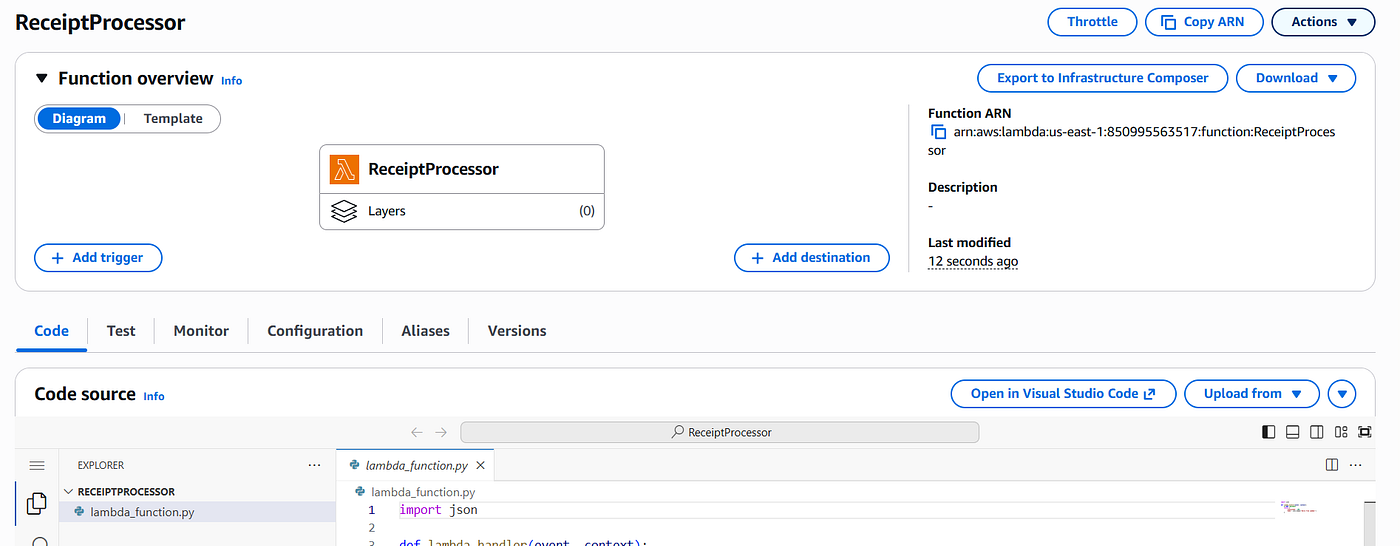Open the Function overview Info link
Screen dimensions: 1400x546
click(232, 80)
